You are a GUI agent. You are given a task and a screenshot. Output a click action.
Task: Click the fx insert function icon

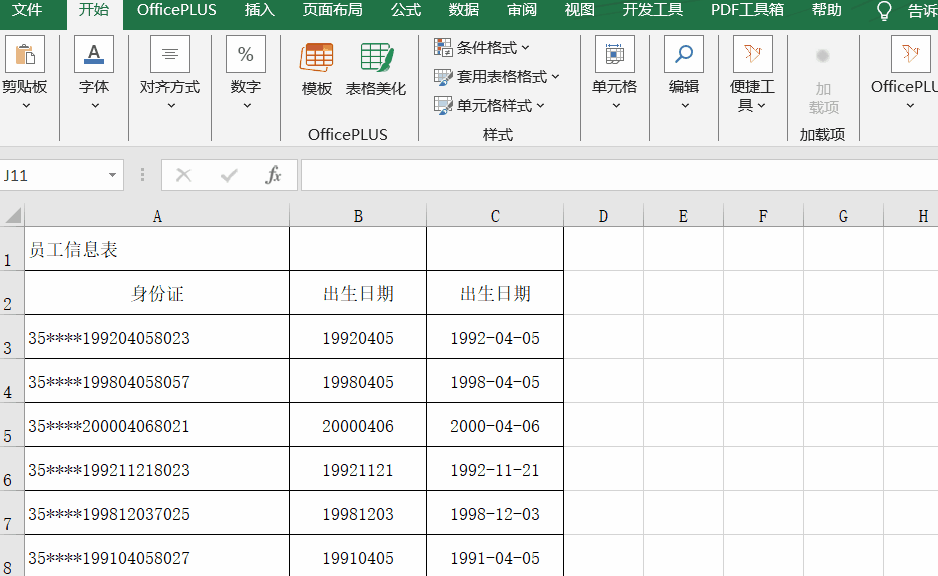point(273,175)
